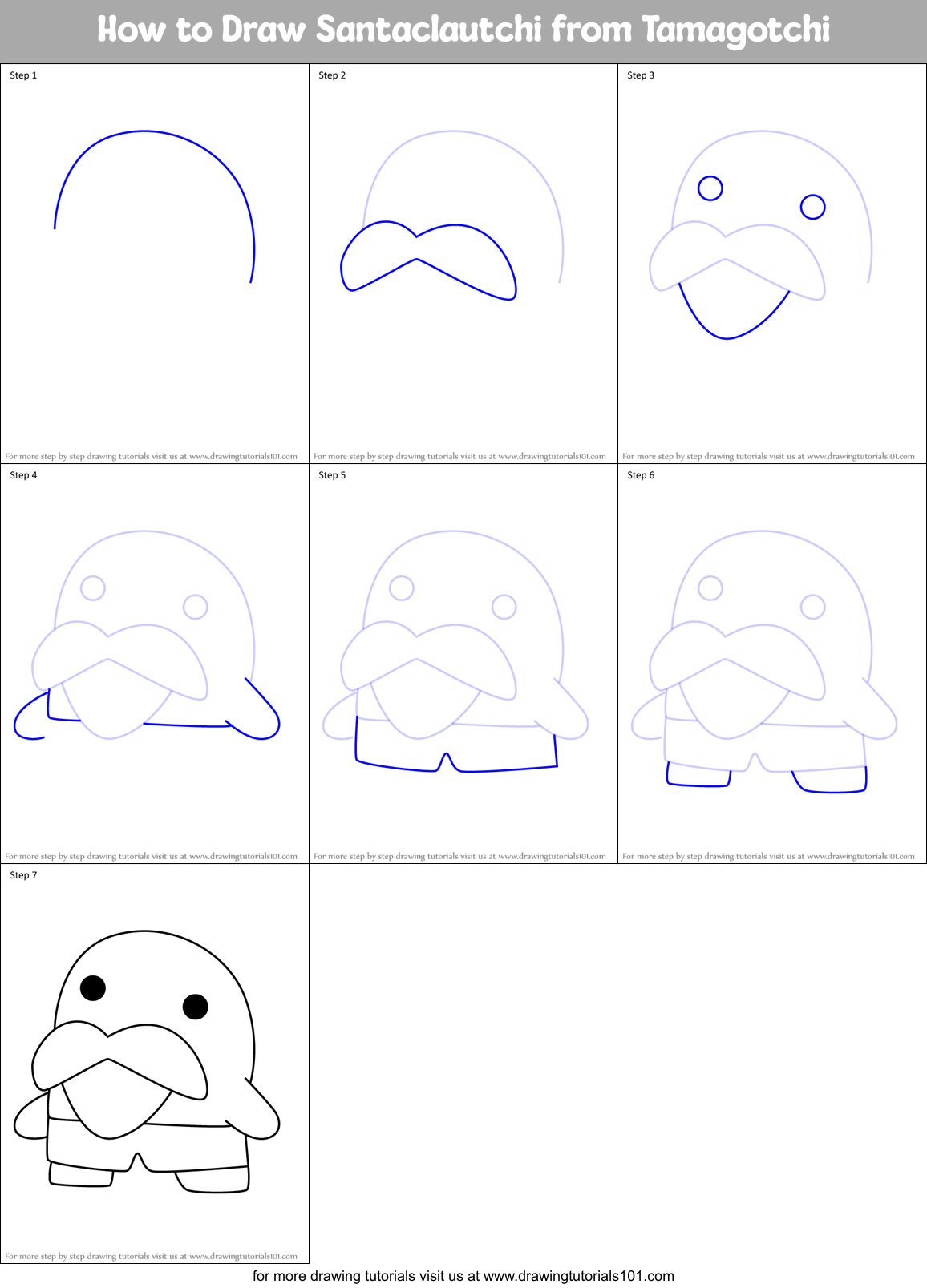Click the Step 4 arms drawing
Image resolution: width=927 pixels, height=1288 pixels.
(147, 635)
